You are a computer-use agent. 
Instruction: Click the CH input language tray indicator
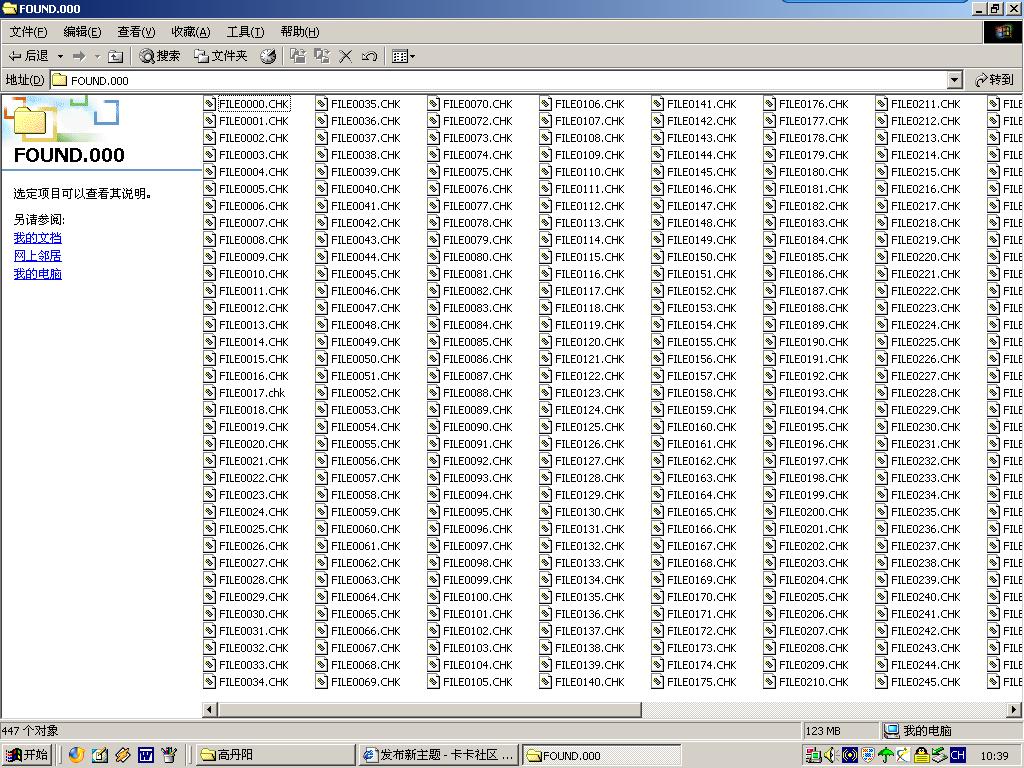957,755
